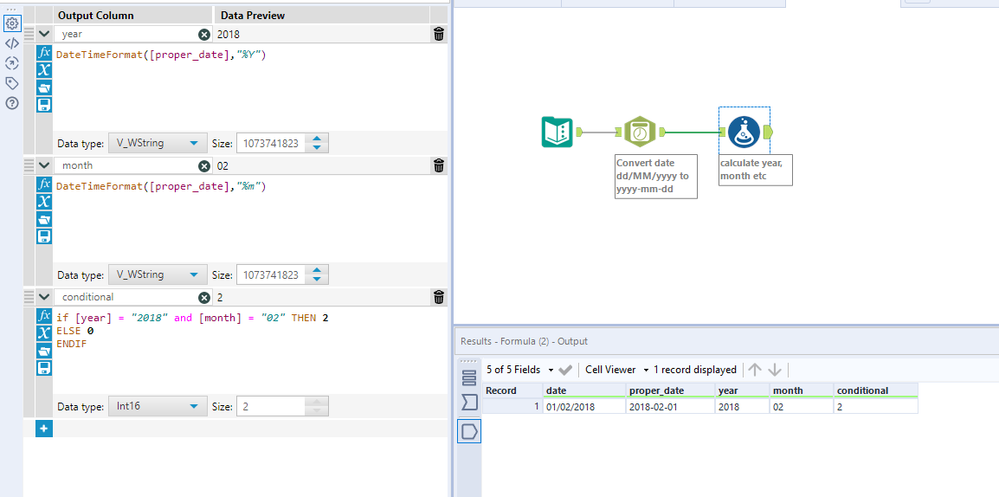
Task: Delete the year expression with trash icon
Action: (x=439, y=34)
